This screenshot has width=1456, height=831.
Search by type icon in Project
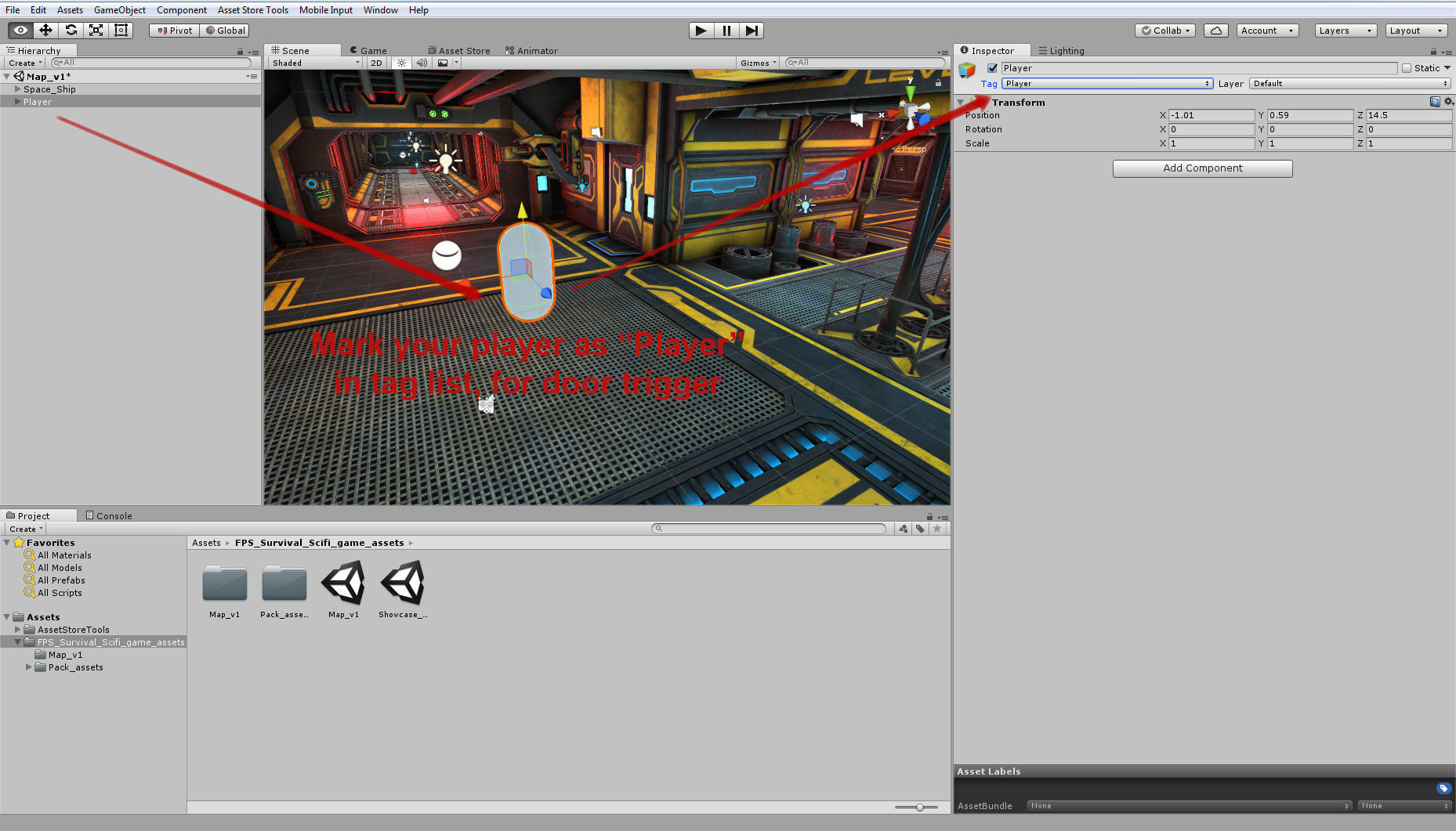pyautogui.click(x=904, y=529)
